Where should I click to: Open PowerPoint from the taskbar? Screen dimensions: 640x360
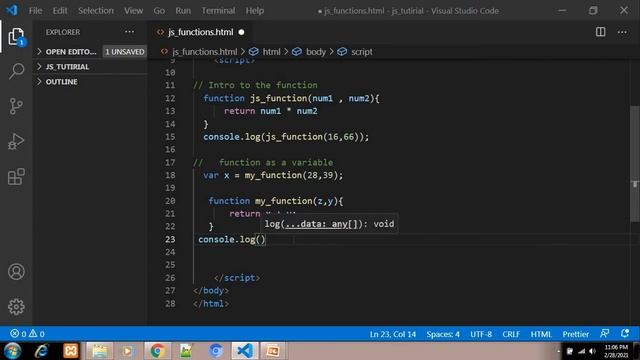273,351
